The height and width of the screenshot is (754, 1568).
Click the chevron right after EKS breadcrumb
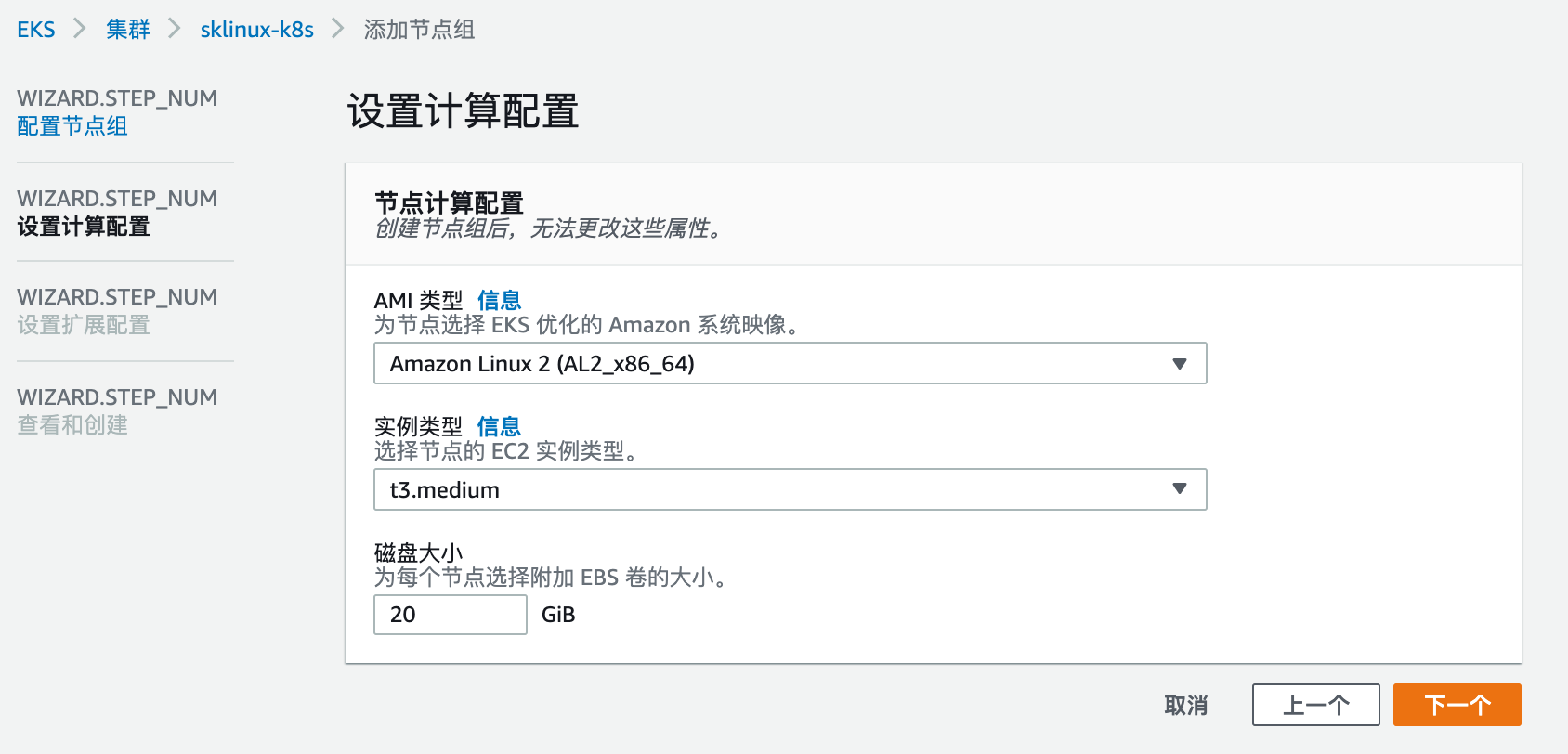80,30
